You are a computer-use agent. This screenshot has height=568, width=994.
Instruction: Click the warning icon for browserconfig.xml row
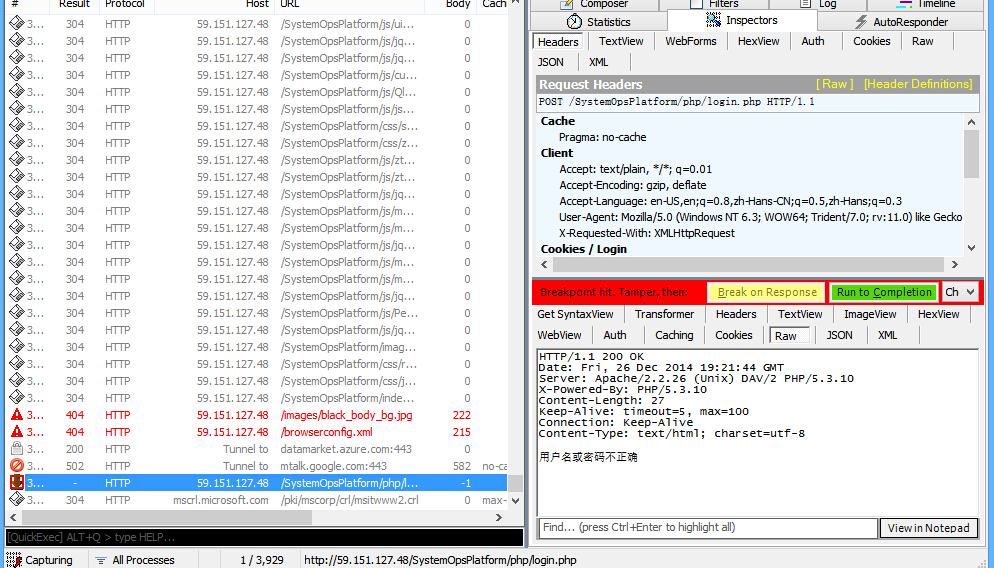(16, 432)
